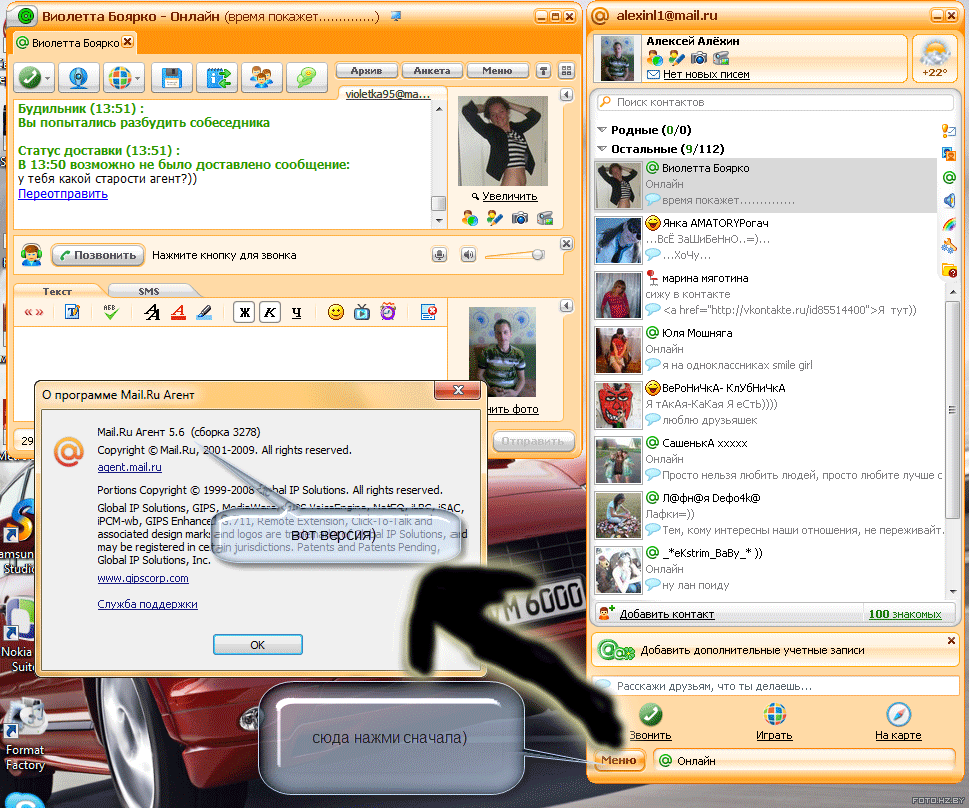
Task: Click the clear message window icon
Action: (x=428, y=312)
